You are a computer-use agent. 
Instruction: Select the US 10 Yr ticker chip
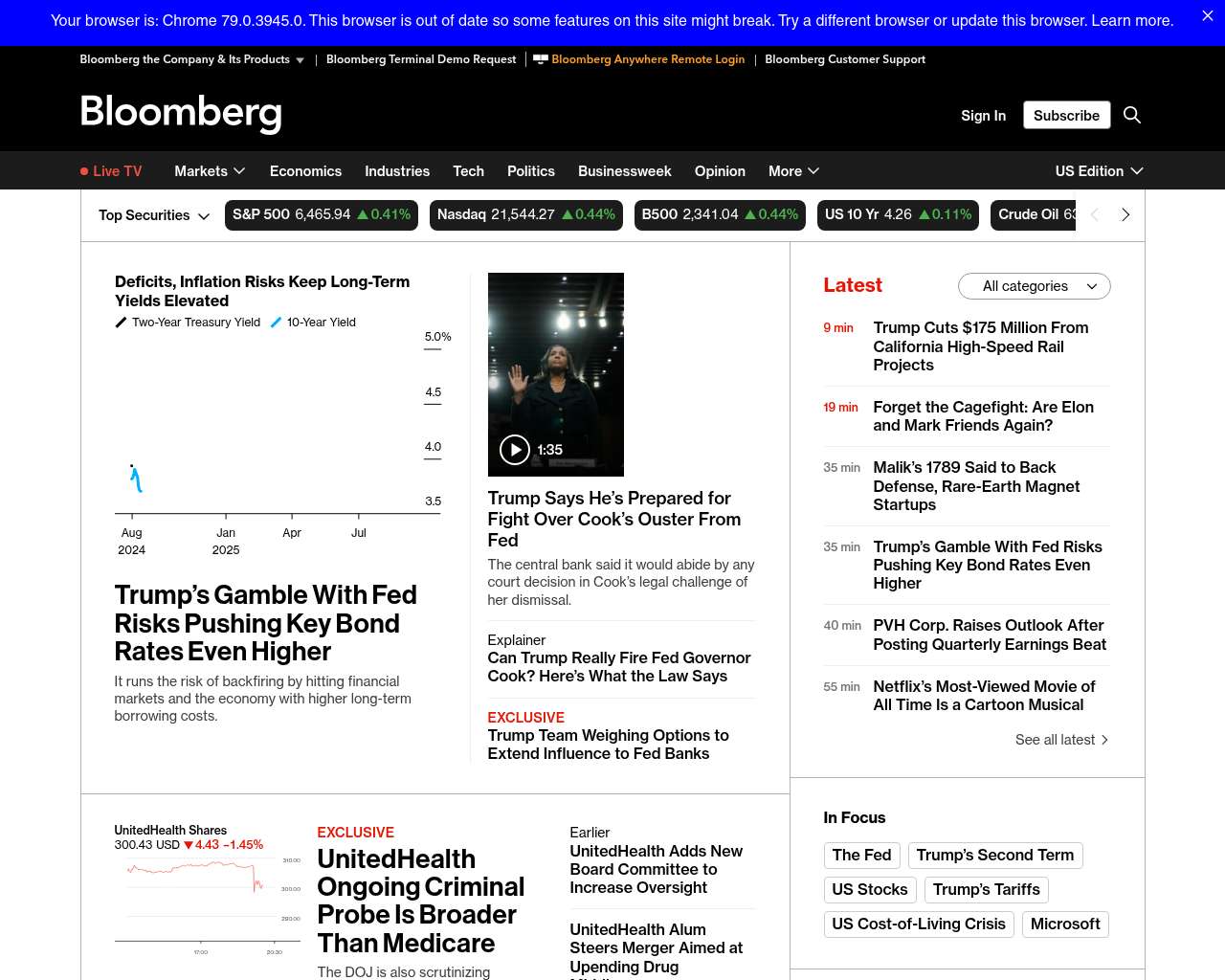coord(899,215)
